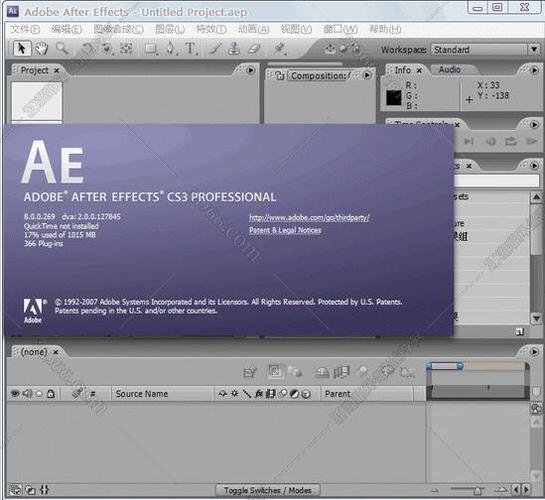The image size is (545, 500).
Task: Click Toggle Switches / Modes button
Action: point(268,490)
